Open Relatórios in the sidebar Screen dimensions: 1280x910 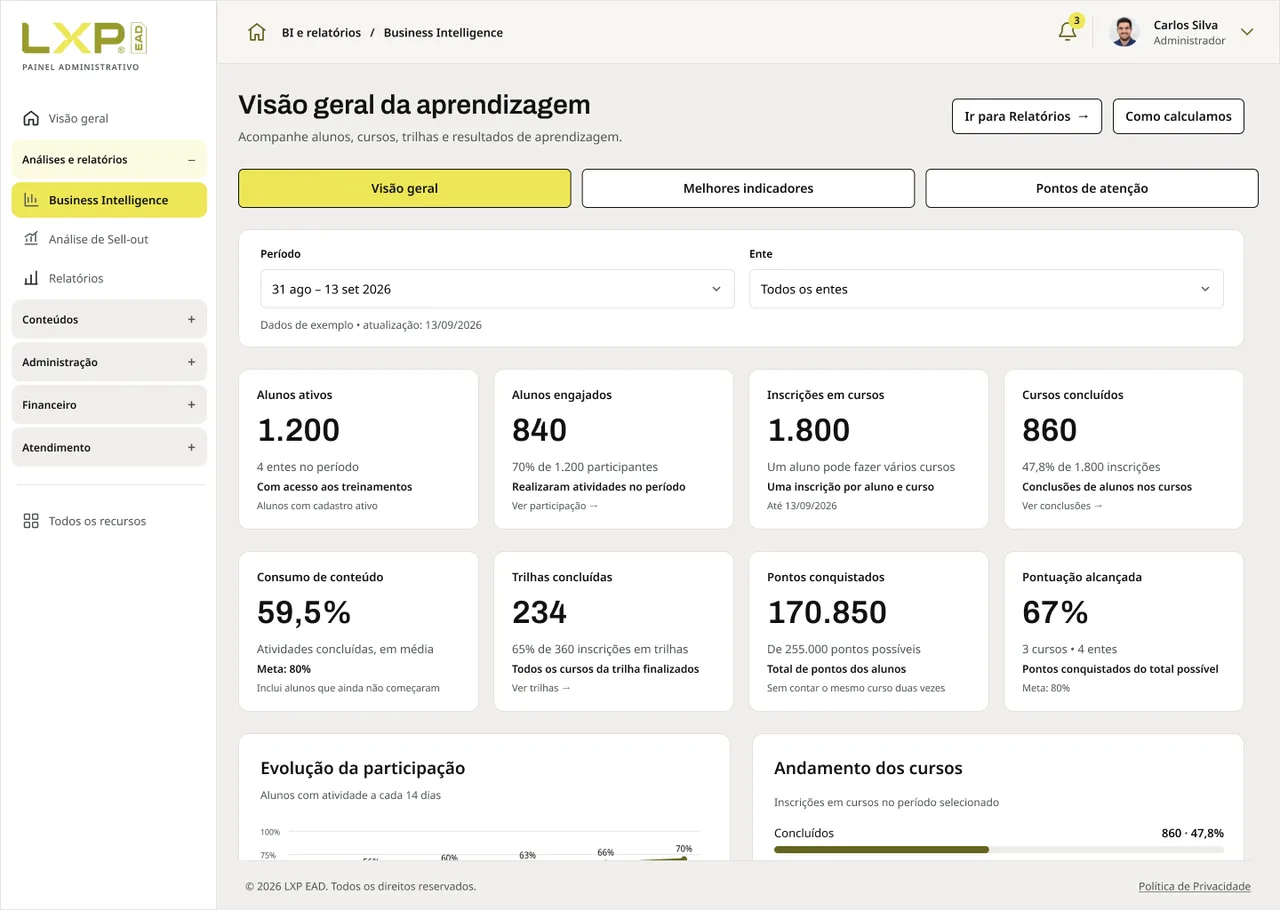[109, 278]
